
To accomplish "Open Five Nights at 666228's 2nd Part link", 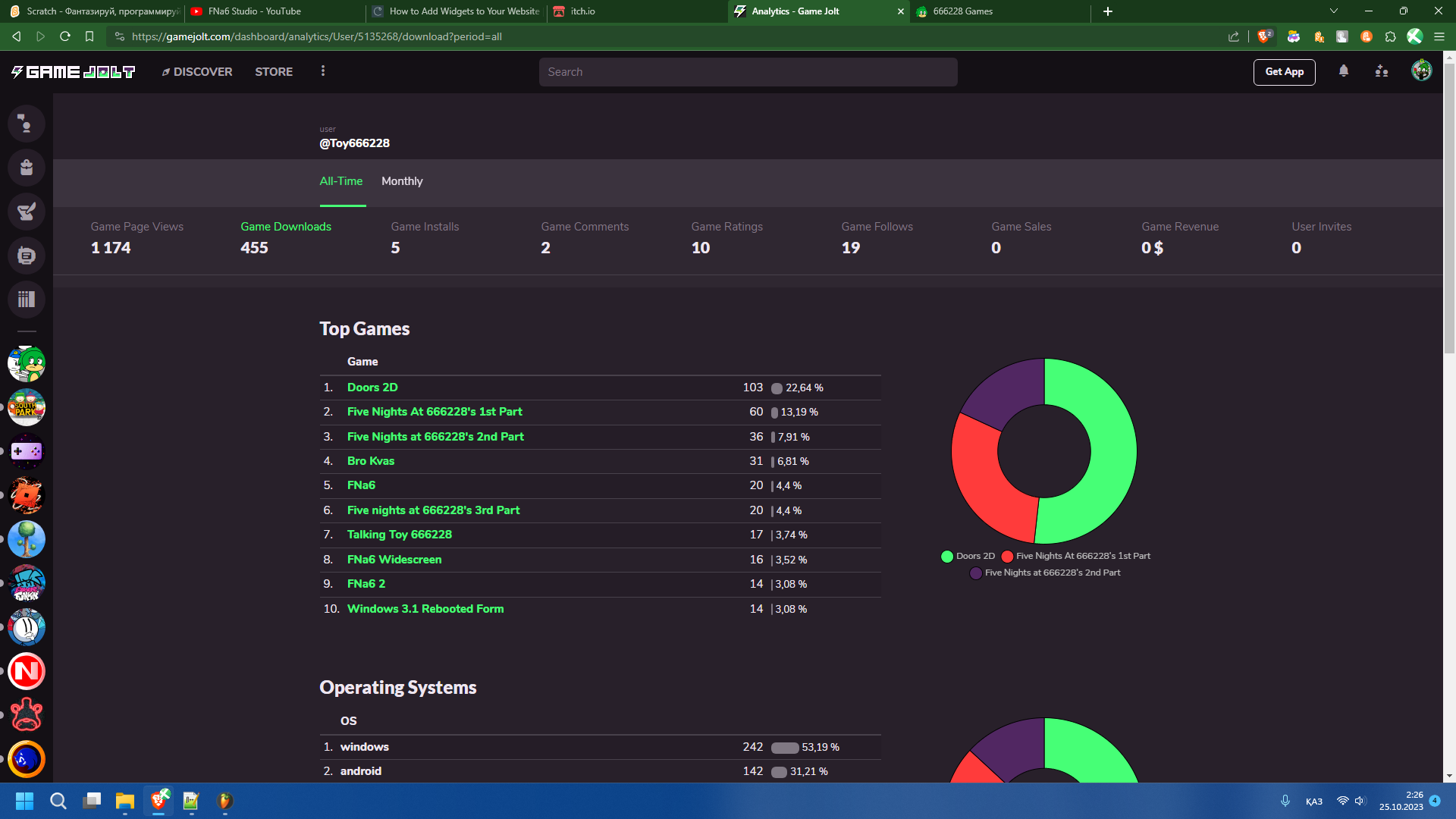I will (x=435, y=437).
